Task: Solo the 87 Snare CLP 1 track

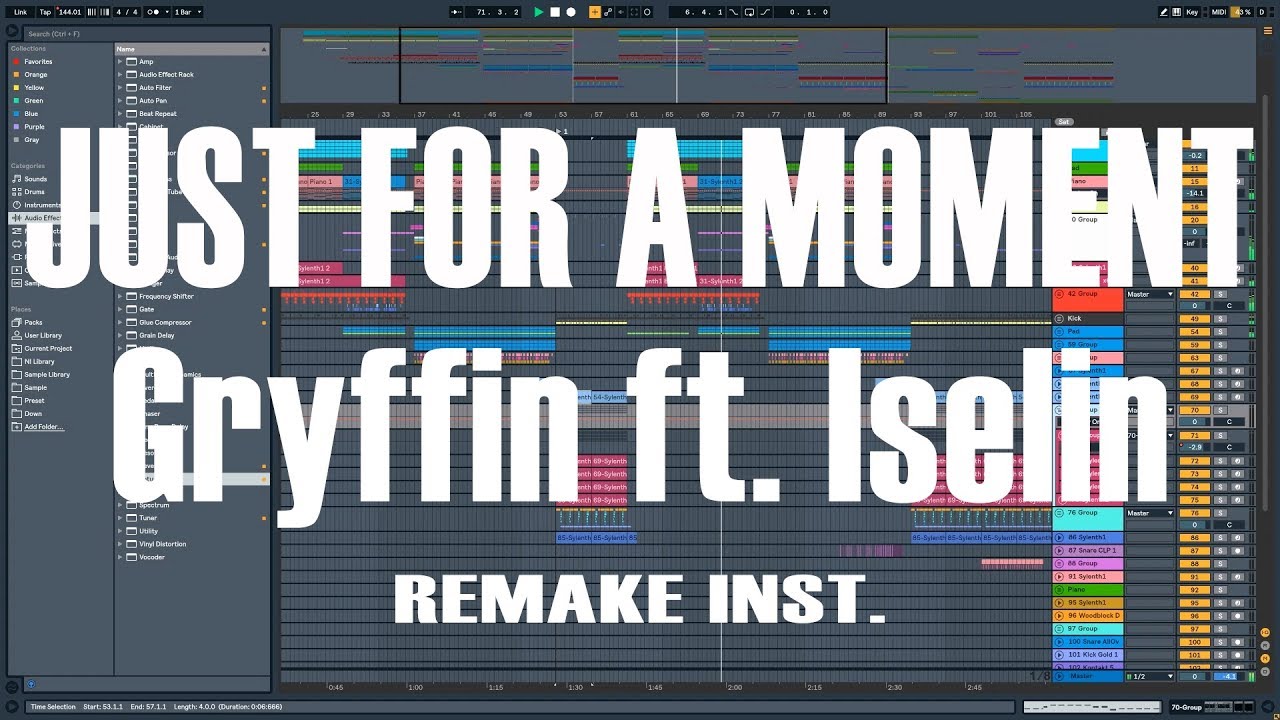Action: 1220,551
